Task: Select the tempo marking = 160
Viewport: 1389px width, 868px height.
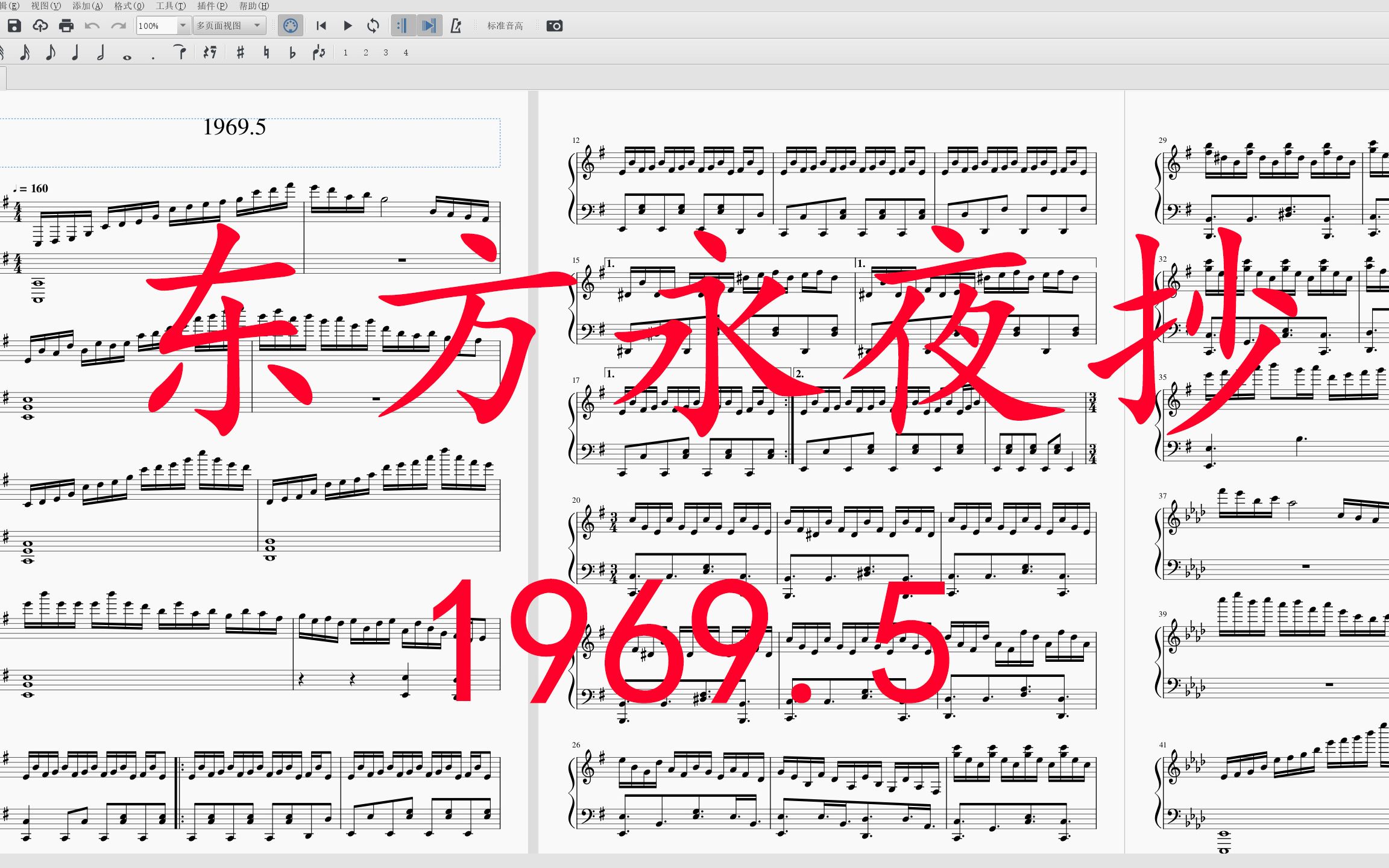Action: [31, 189]
